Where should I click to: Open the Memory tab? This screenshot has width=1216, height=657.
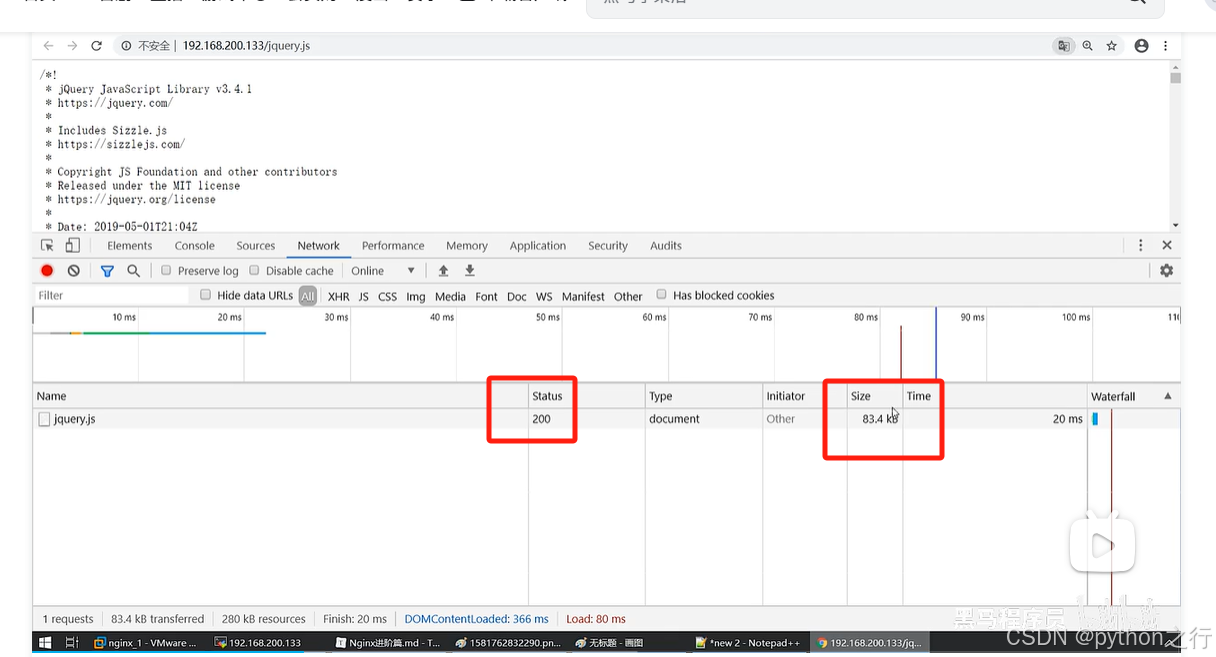tap(467, 245)
